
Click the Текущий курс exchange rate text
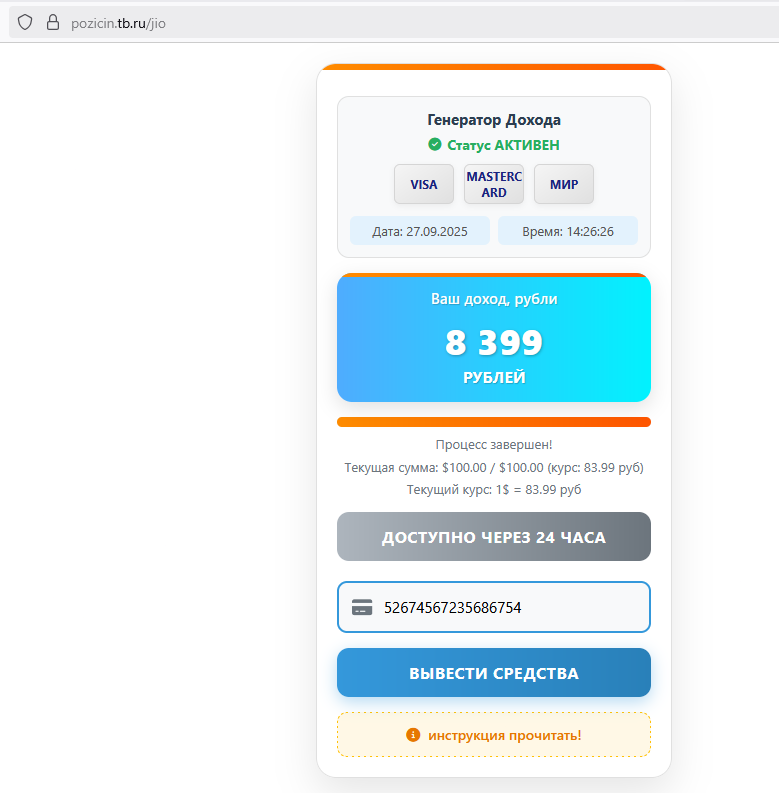coord(494,490)
